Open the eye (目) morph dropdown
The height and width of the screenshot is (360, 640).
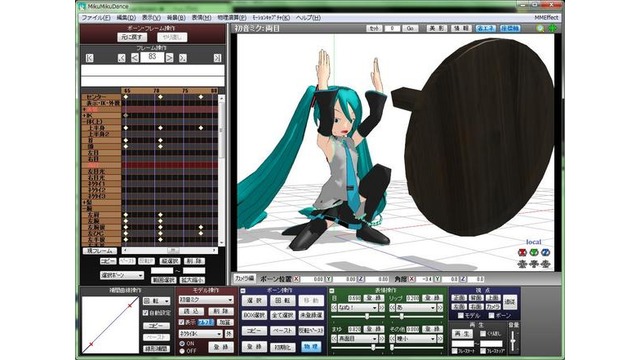point(357,308)
